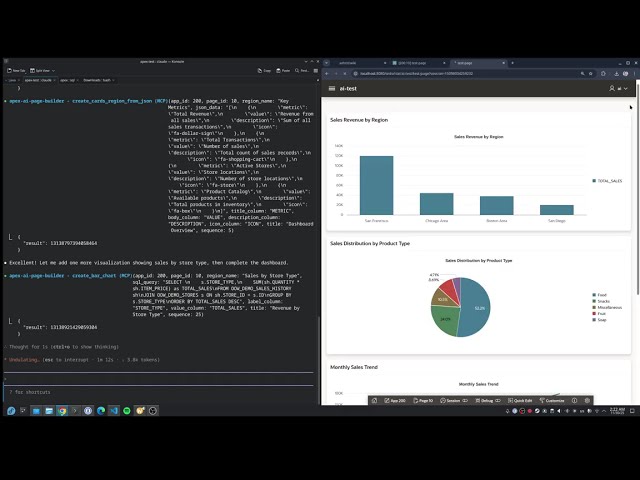Click the Copy button in Konsole toolbar
This screenshot has width=640, height=480.
point(264,71)
